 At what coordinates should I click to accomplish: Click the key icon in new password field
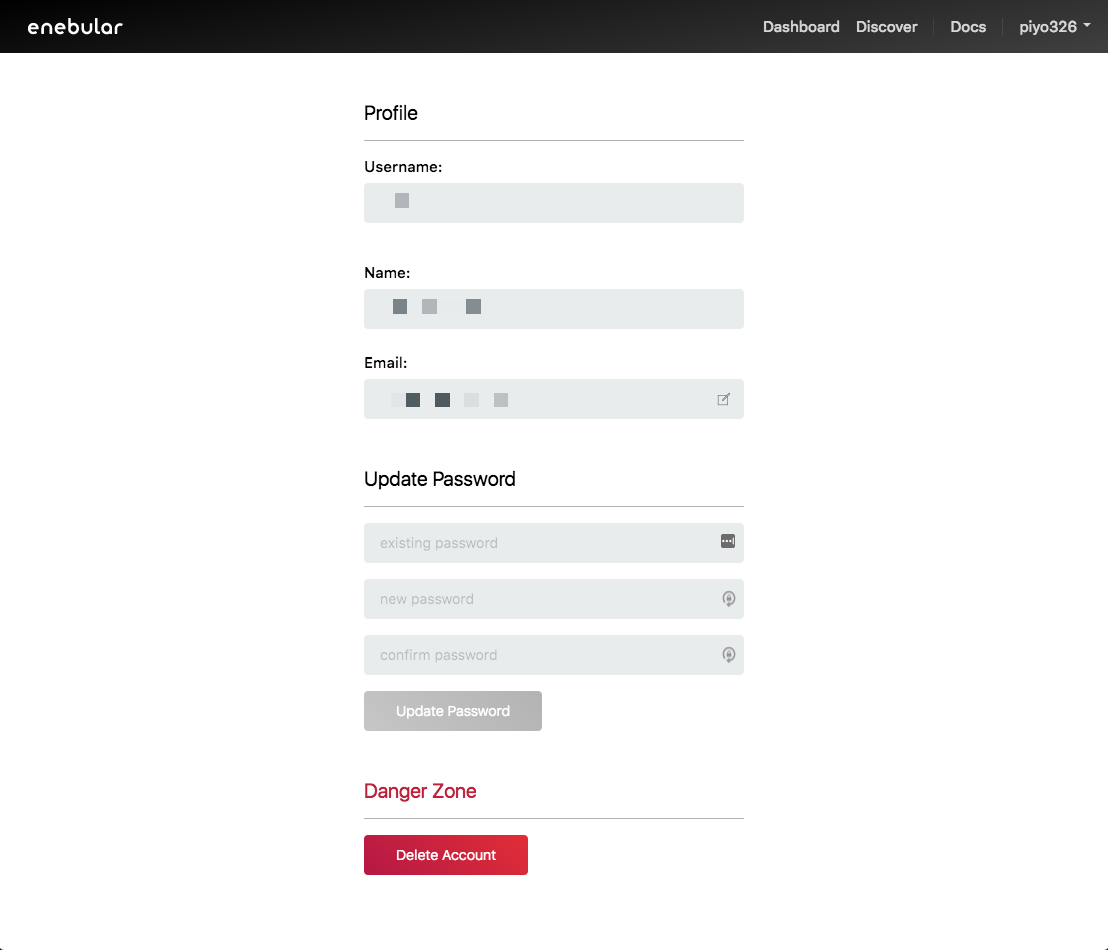728,599
